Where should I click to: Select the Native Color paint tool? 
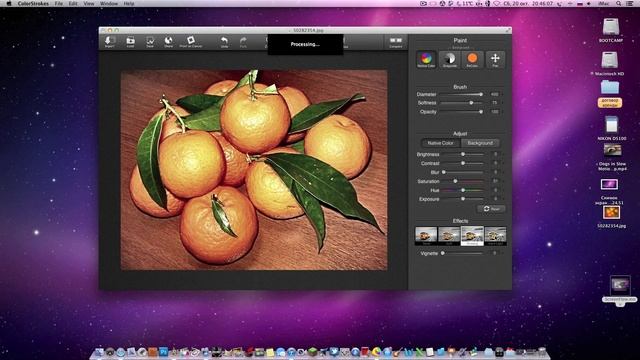(426, 60)
